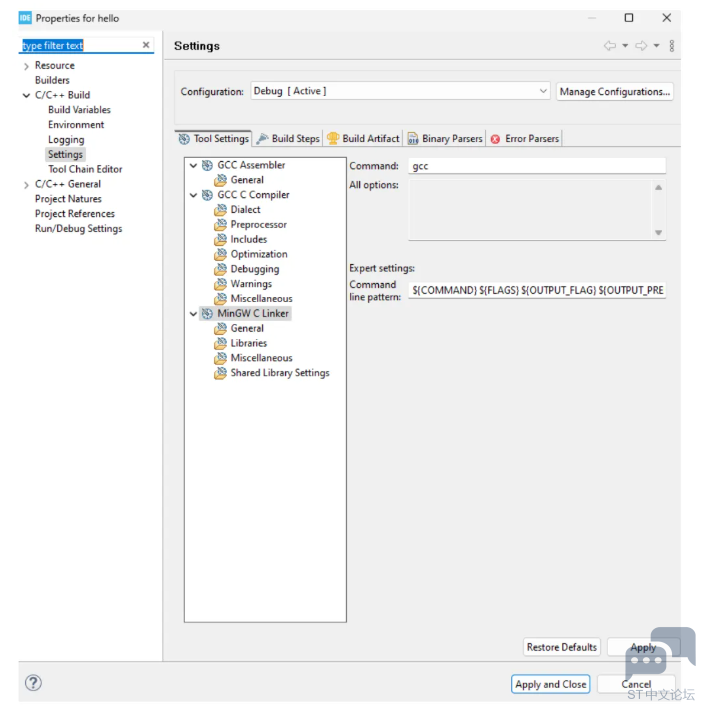Expand the C/C++ General tree node
The width and height of the screenshot is (704, 710).
click(x=26, y=184)
